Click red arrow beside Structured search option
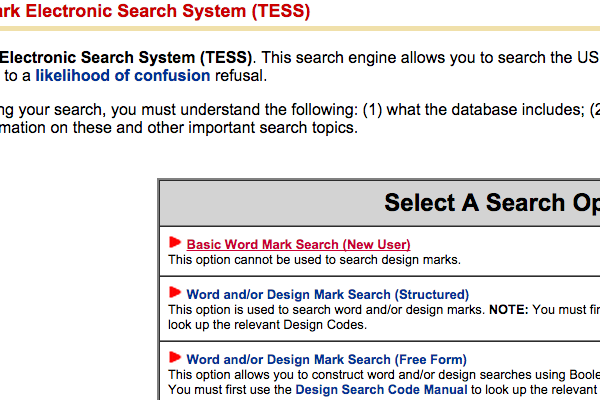600x400 pixels. 174,292
